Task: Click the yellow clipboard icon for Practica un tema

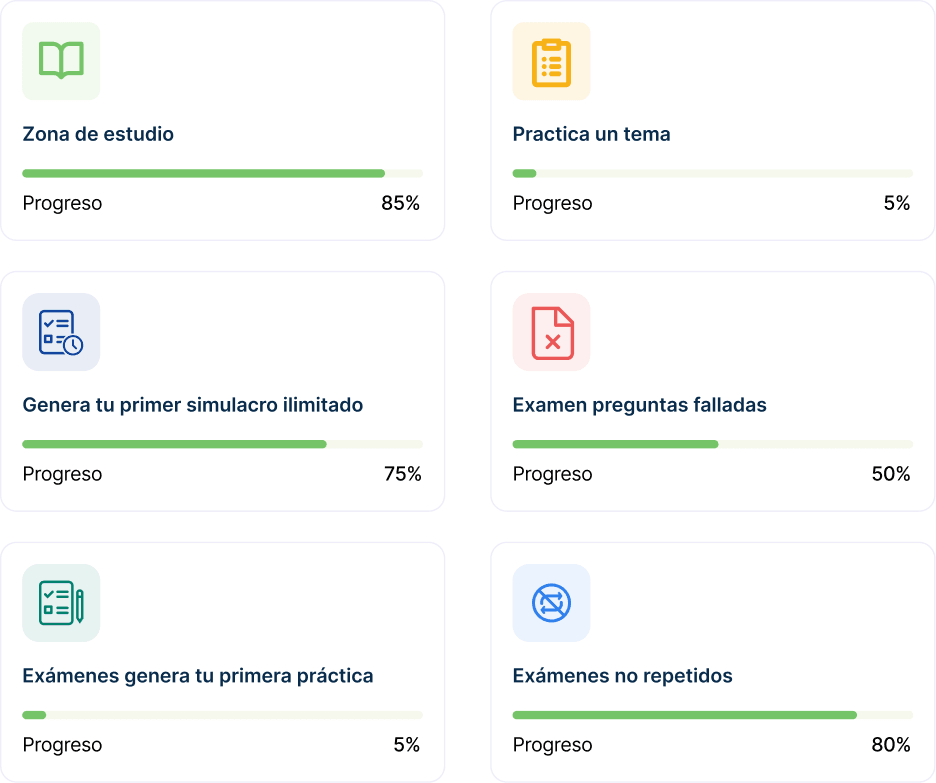Action: 551,61
